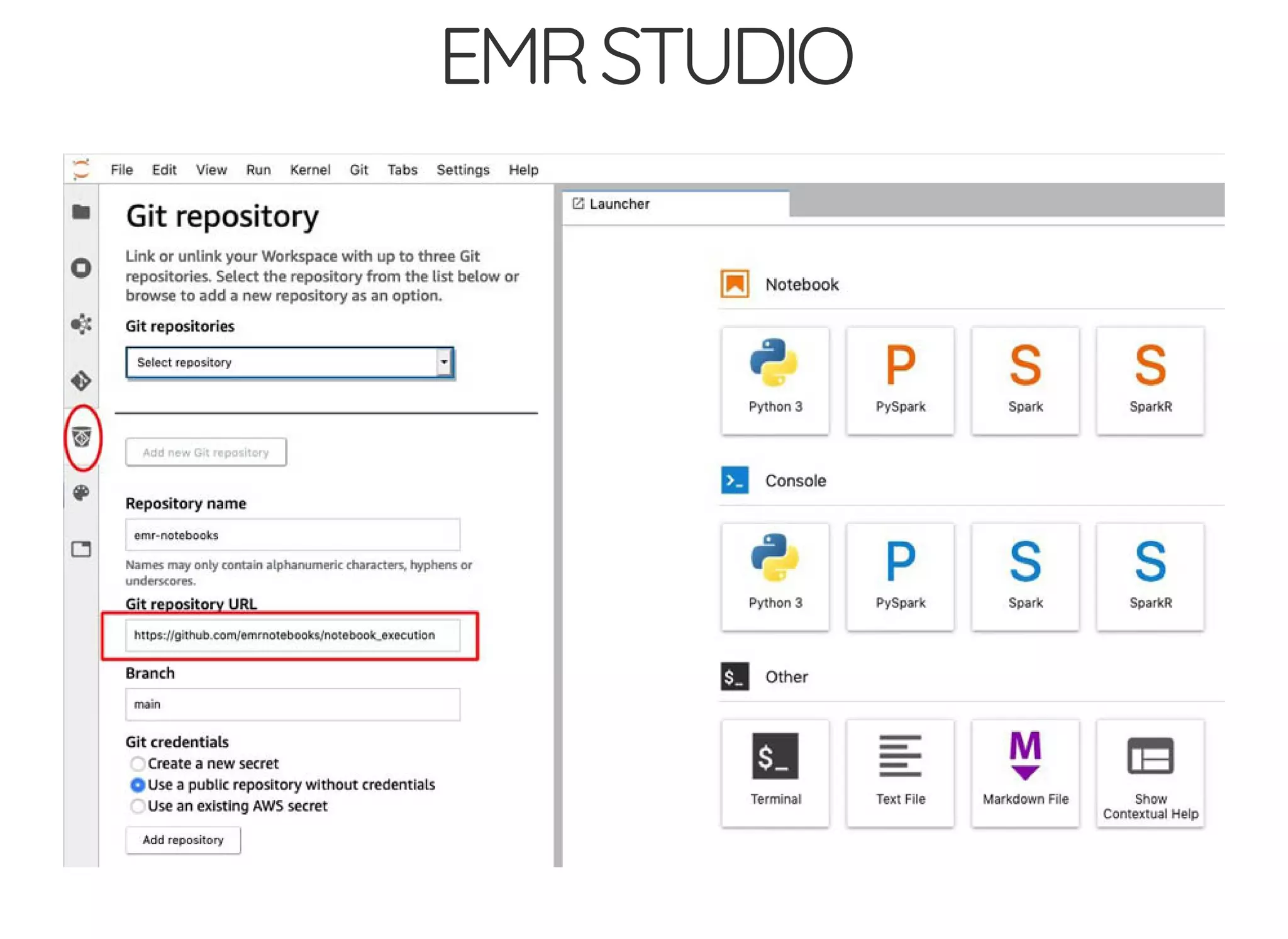Show Contextual Help from launcher

tap(1150, 773)
